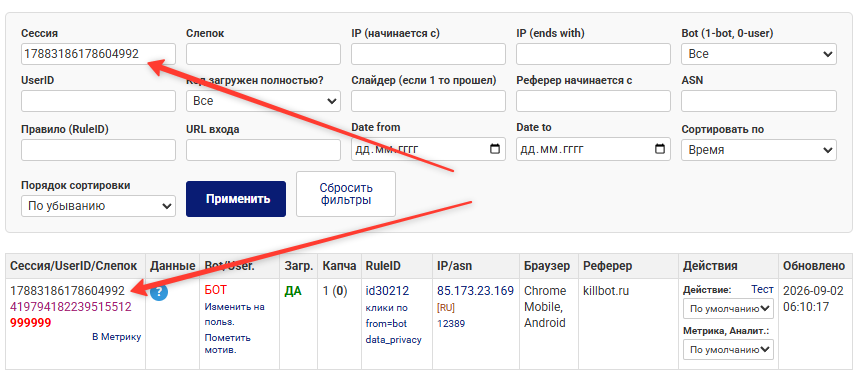This screenshot has width=865, height=379.
Task: Click the red 999999 fingerprint value
Action: click(x=30, y=323)
